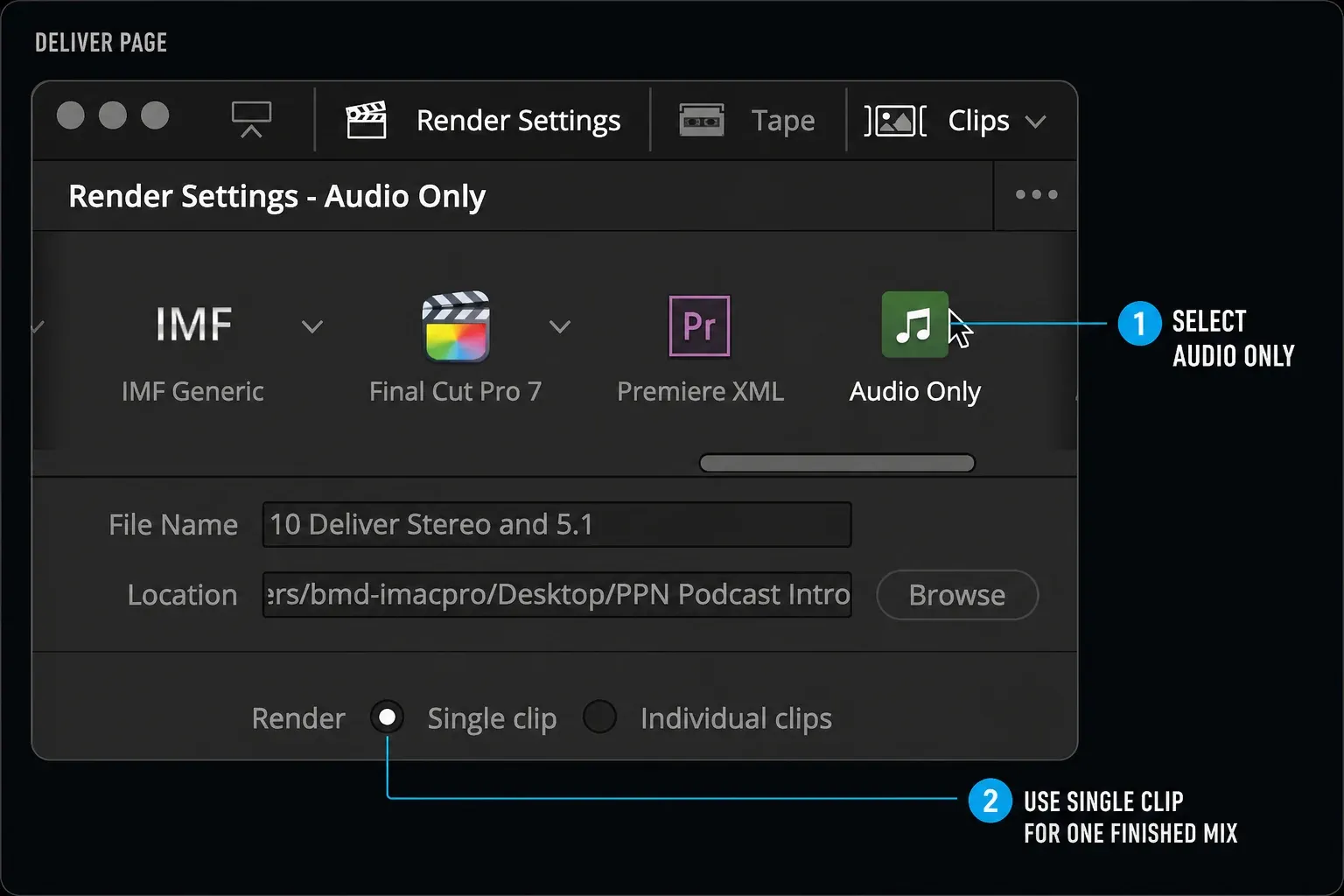This screenshot has height=896, width=1344.
Task: Select the Premiere XML preset icon
Action: coord(699,326)
